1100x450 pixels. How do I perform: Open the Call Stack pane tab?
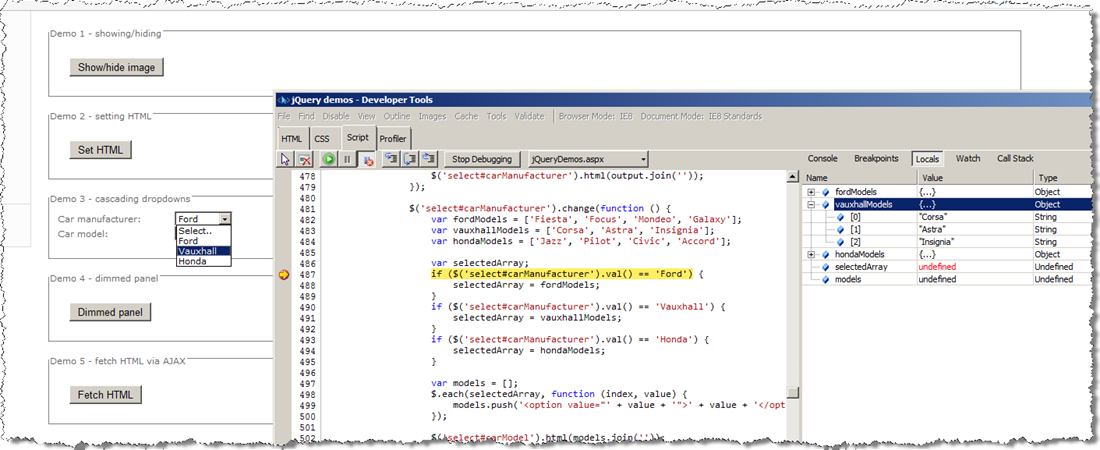[1015, 159]
